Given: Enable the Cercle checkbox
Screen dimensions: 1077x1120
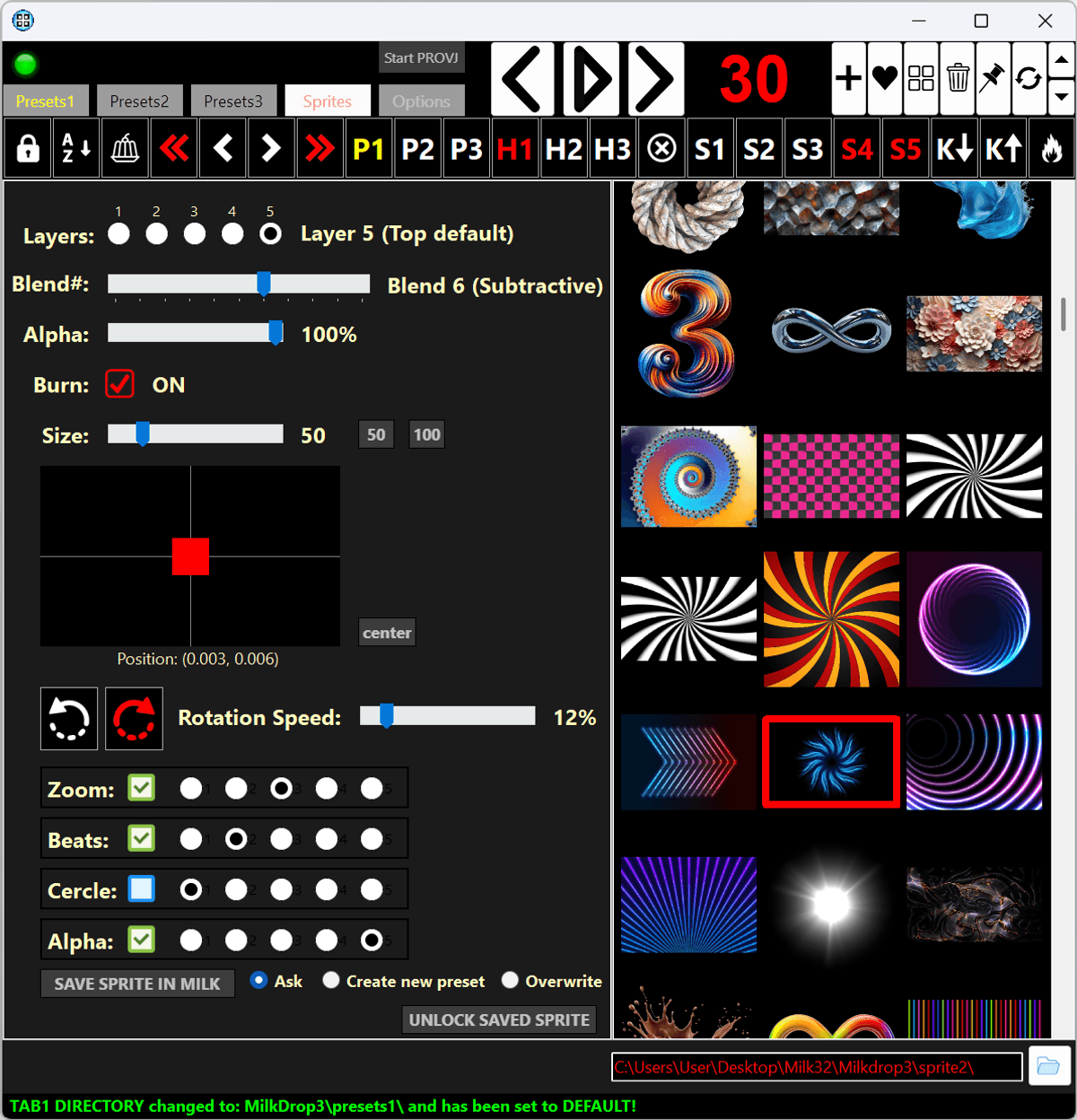Looking at the screenshot, I should point(141,889).
